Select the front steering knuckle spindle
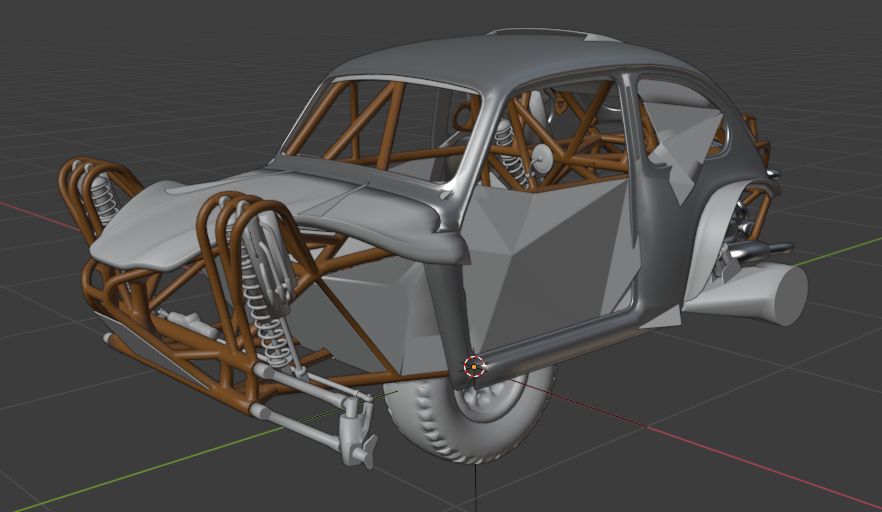Screen dimensions: 882x512 [357, 432]
